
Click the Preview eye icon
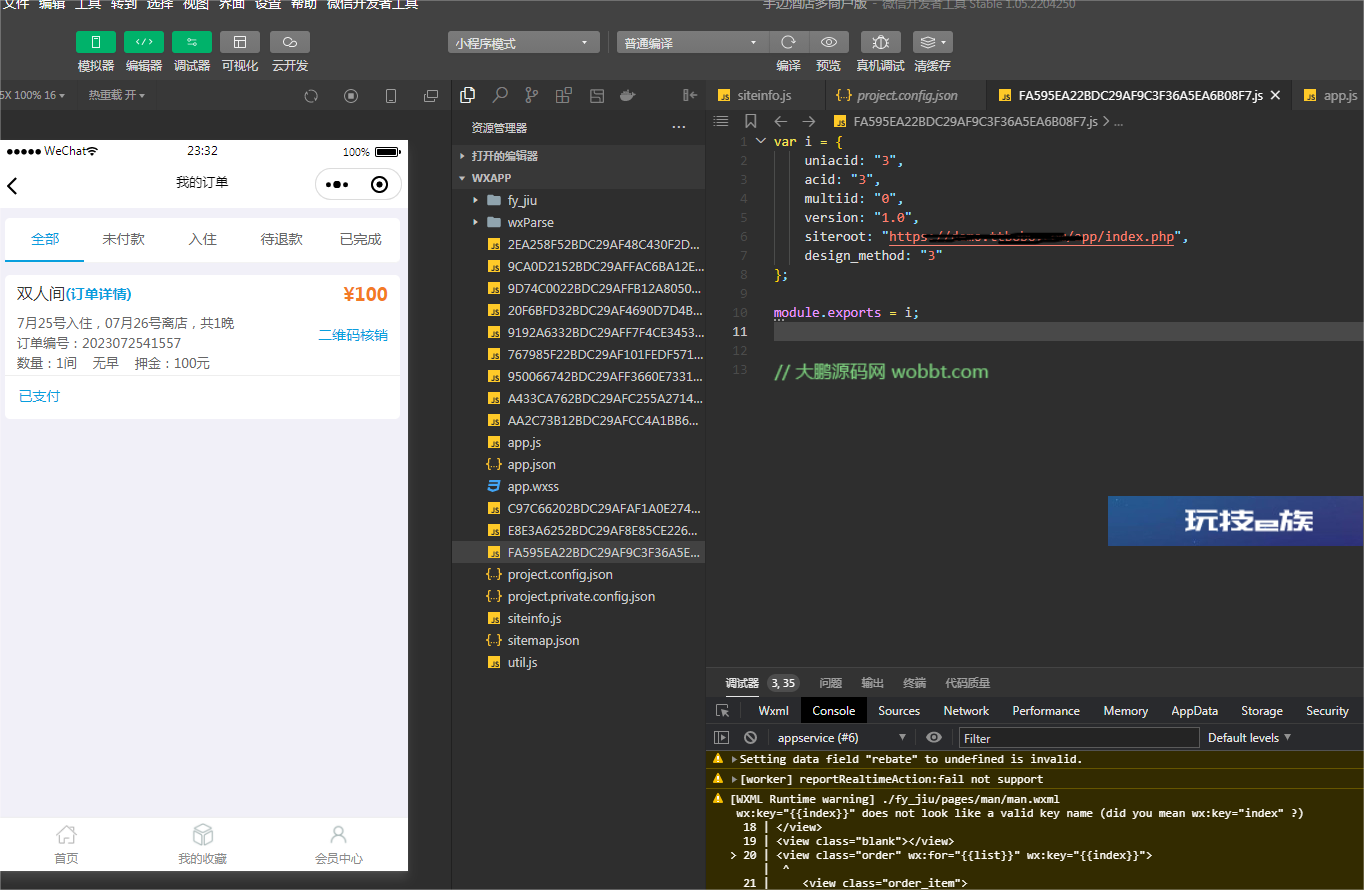(x=829, y=42)
